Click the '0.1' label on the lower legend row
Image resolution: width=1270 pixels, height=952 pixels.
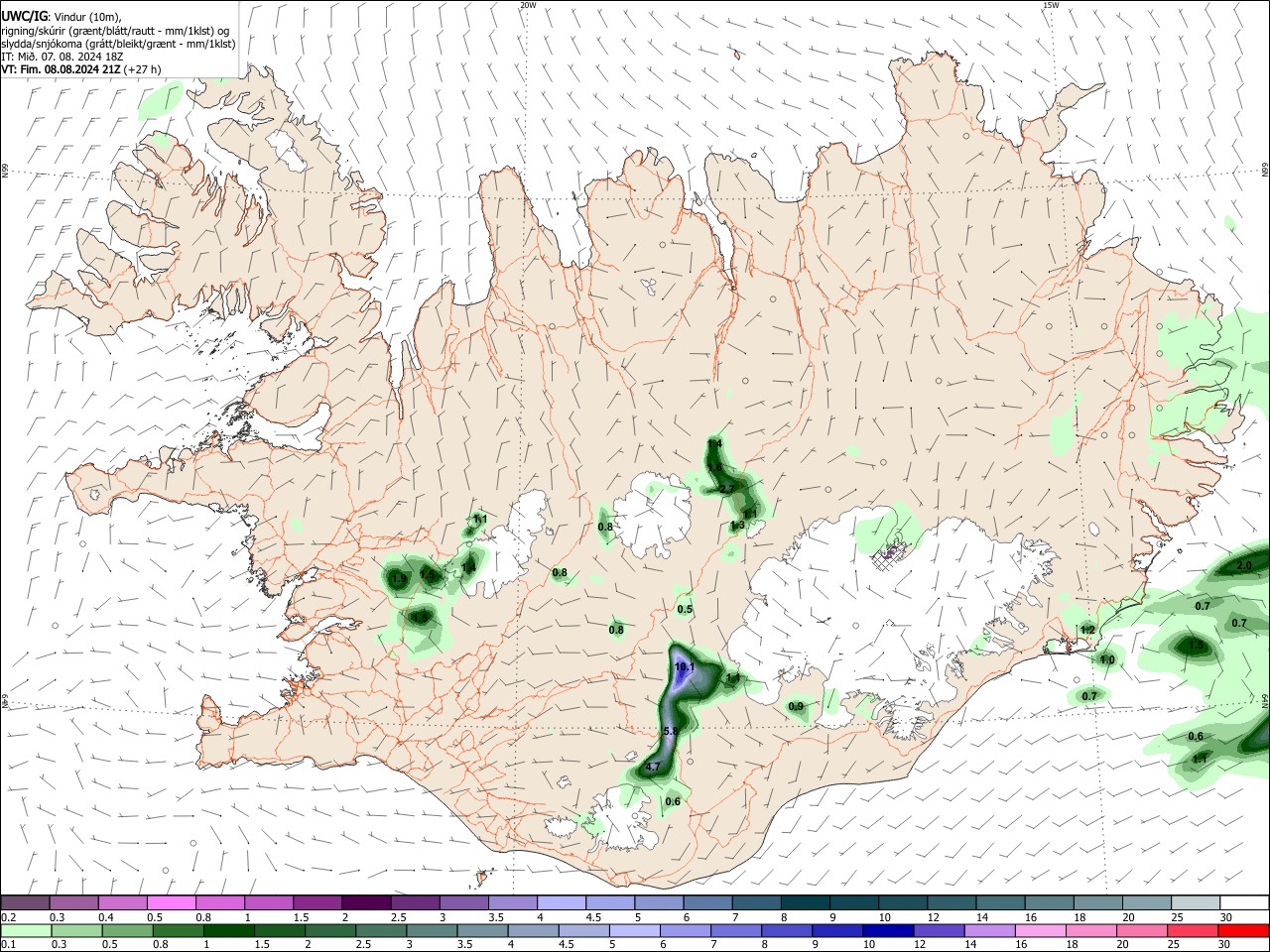[8, 944]
